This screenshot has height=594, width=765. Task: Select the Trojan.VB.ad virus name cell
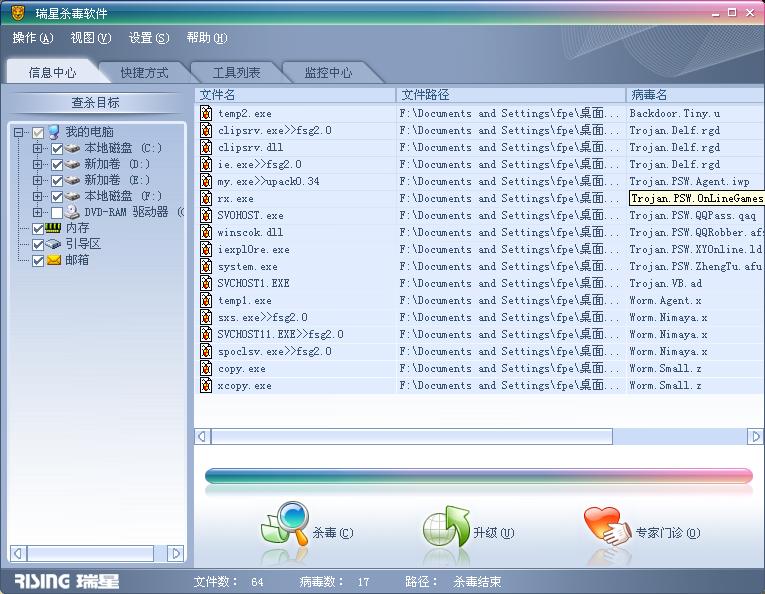pyautogui.click(x=666, y=283)
